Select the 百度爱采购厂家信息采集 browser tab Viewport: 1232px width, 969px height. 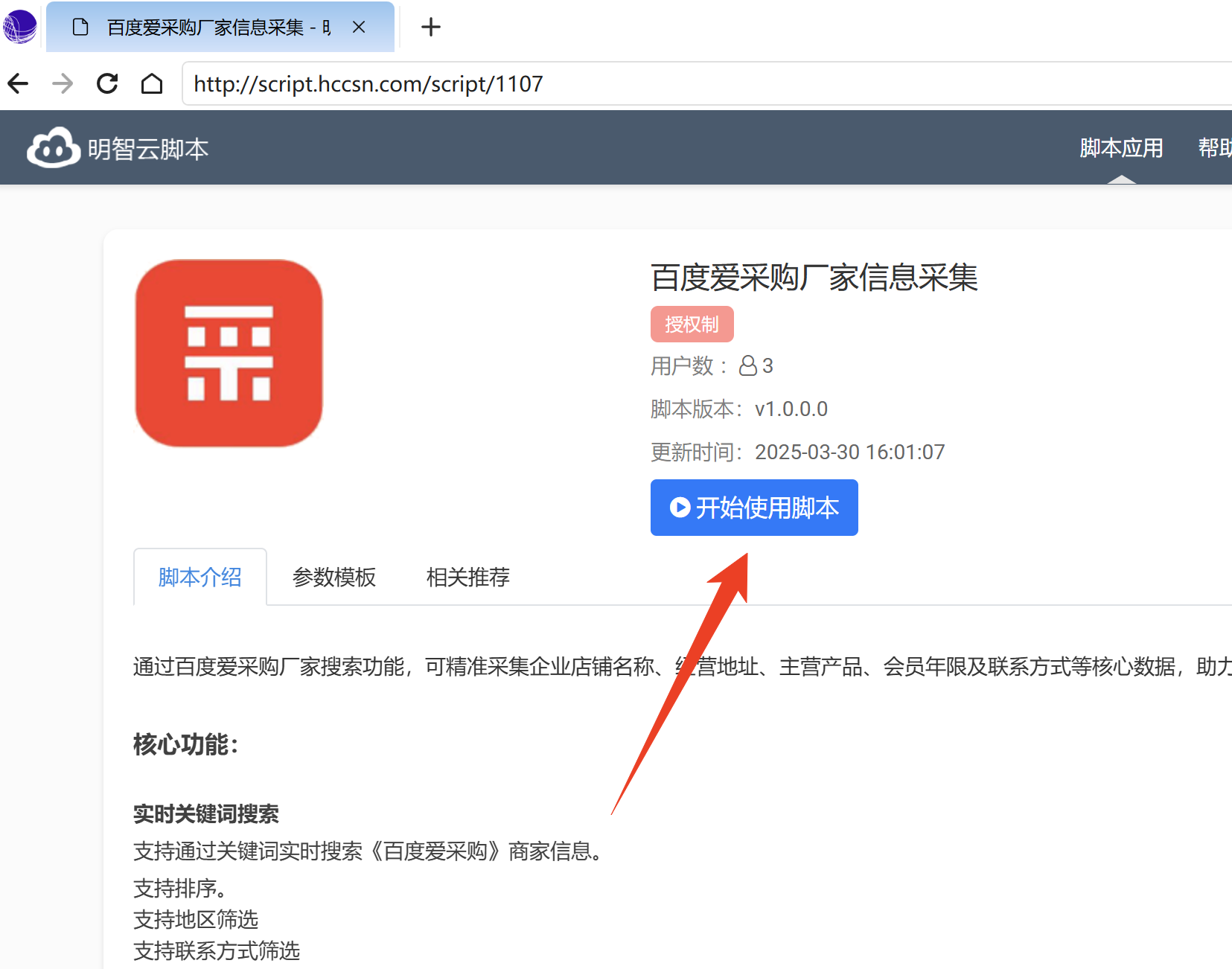(220, 28)
